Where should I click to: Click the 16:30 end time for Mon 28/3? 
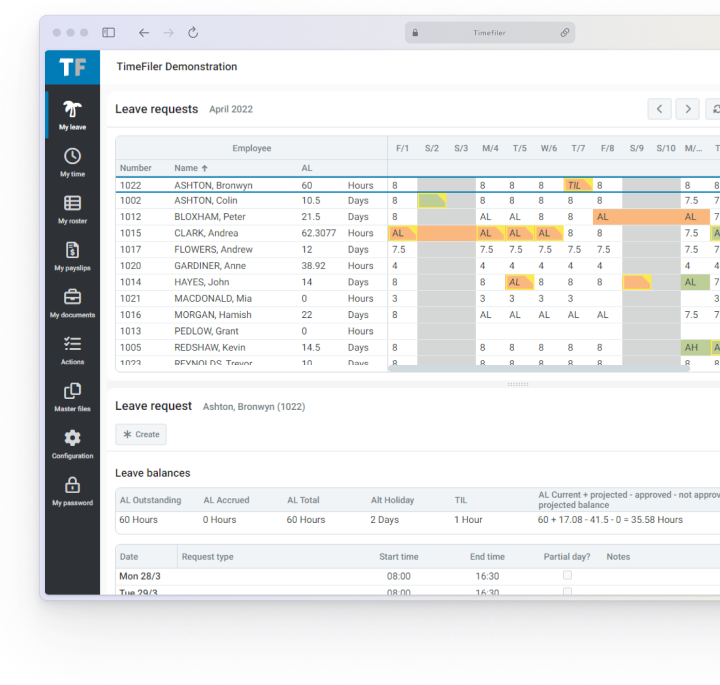click(x=487, y=576)
